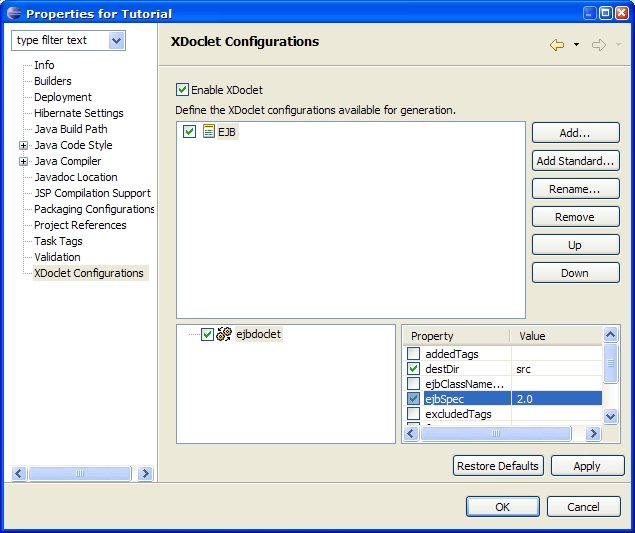Viewport: 635px width, 533px height.
Task: Select Project References entry
Action: (80, 225)
